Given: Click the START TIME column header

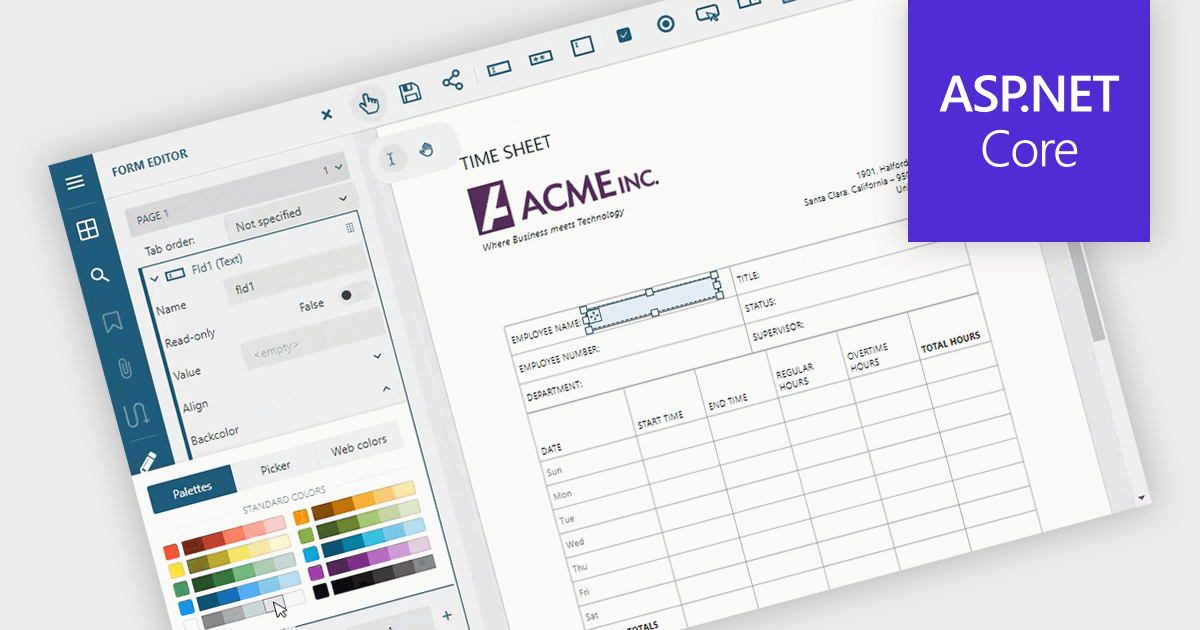Looking at the screenshot, I should pyautogui.click(x=660, y=421).
